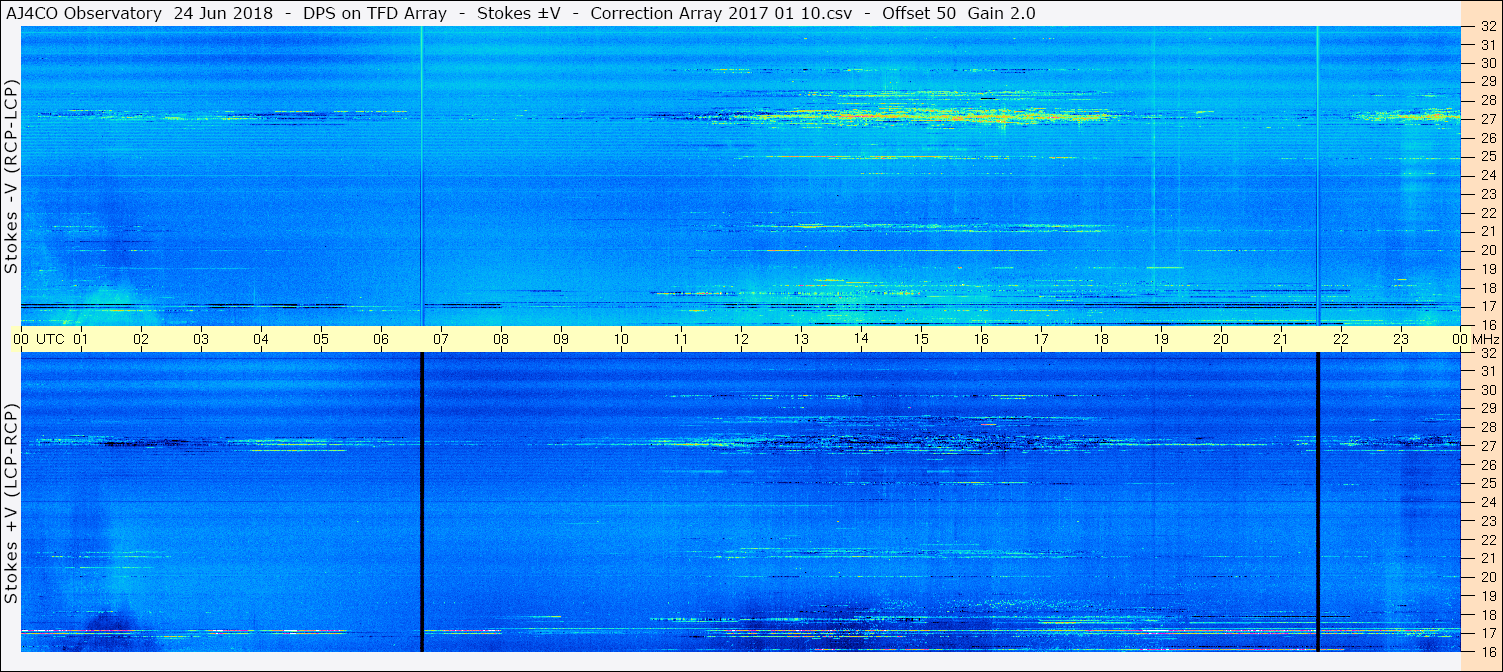Select the 15 hour marker on time axis
Image resolution: width=1503 pixels, height=672 pixels.
click(921, 339)
